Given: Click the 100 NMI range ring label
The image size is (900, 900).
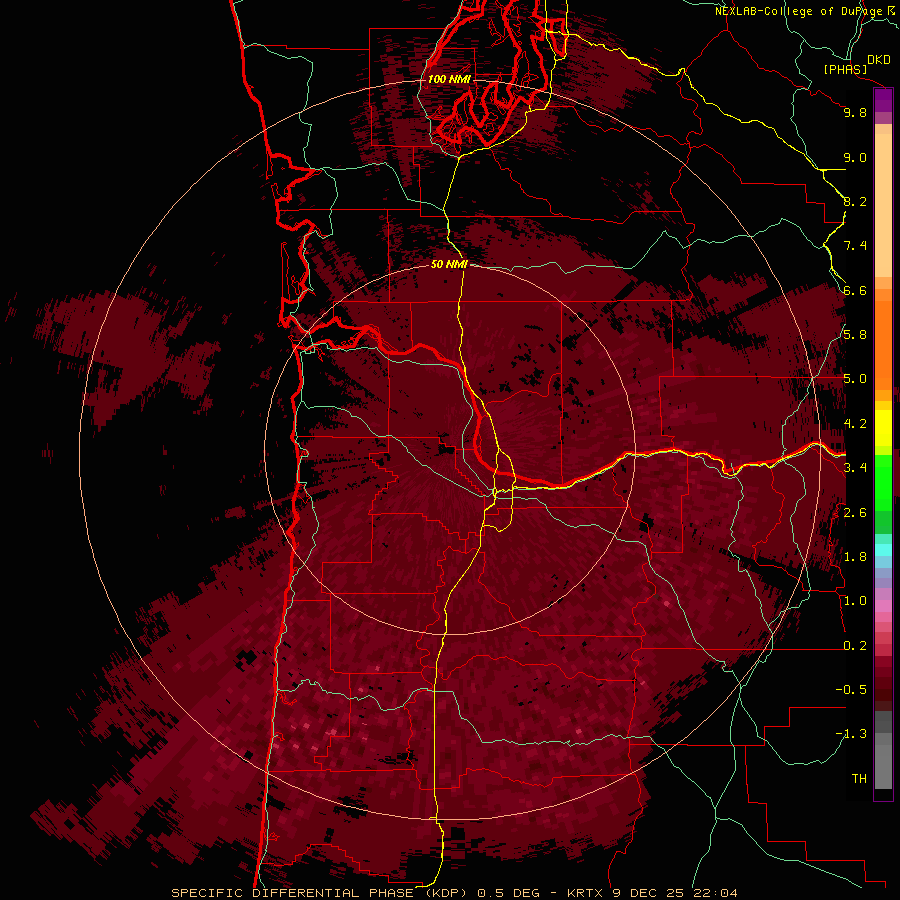Looking at the screenshot, I should 449,79.
